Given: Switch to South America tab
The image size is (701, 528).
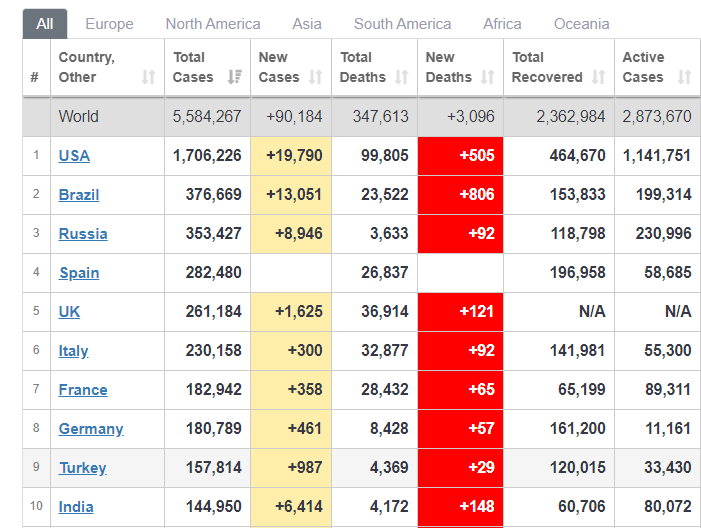Looking at the screenshot, I should [x=402, y=24].
